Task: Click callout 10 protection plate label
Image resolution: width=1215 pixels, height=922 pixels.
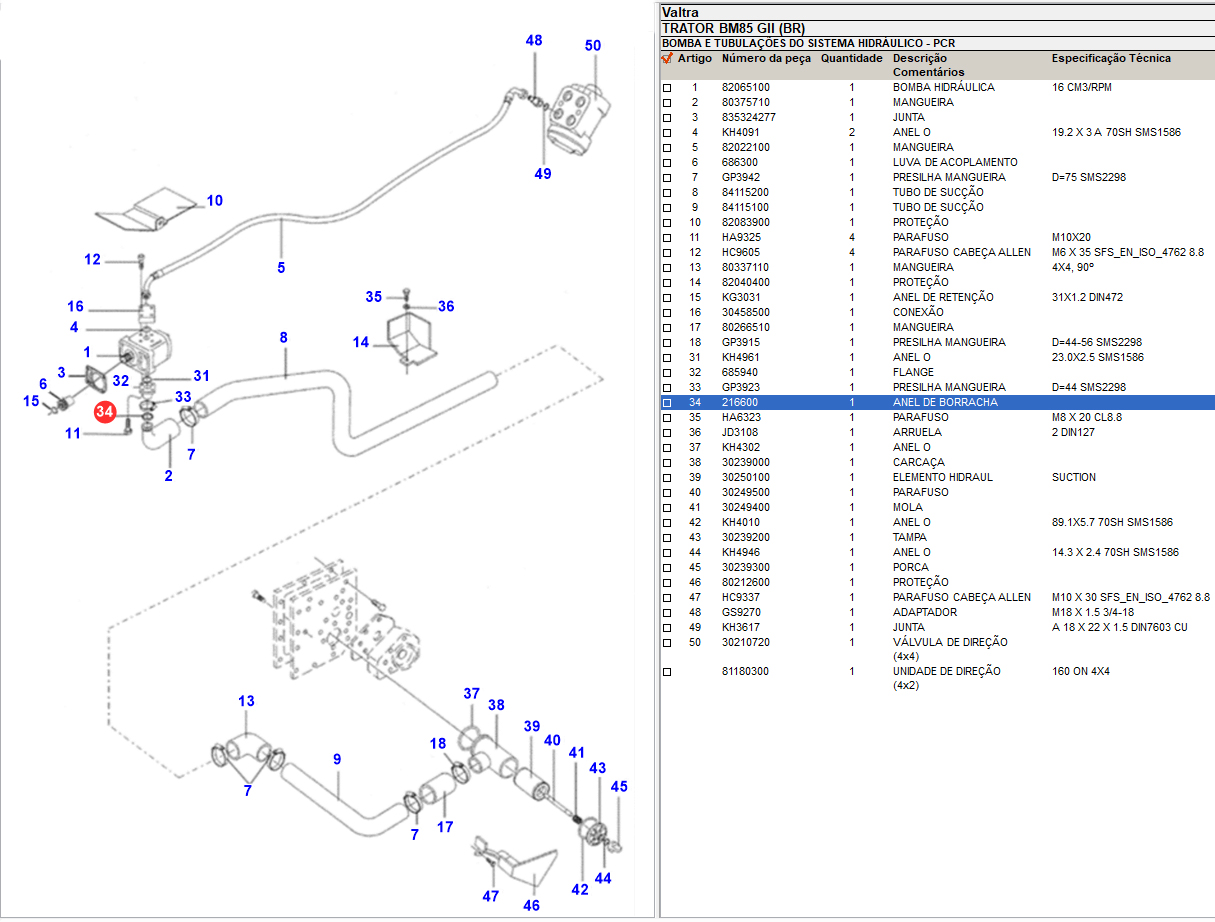Action: 215,200
